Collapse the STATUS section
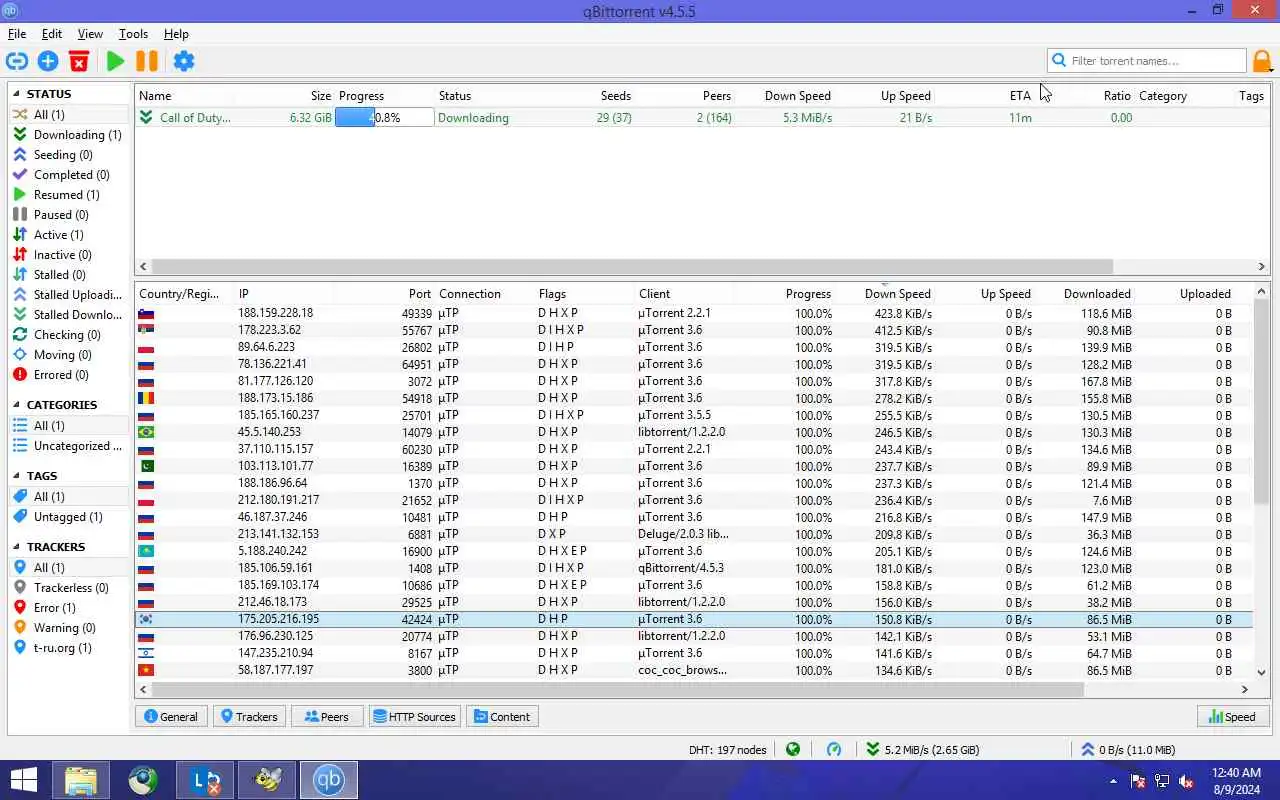The width and height of the screenshot is (1280, 800). (16, 94)
